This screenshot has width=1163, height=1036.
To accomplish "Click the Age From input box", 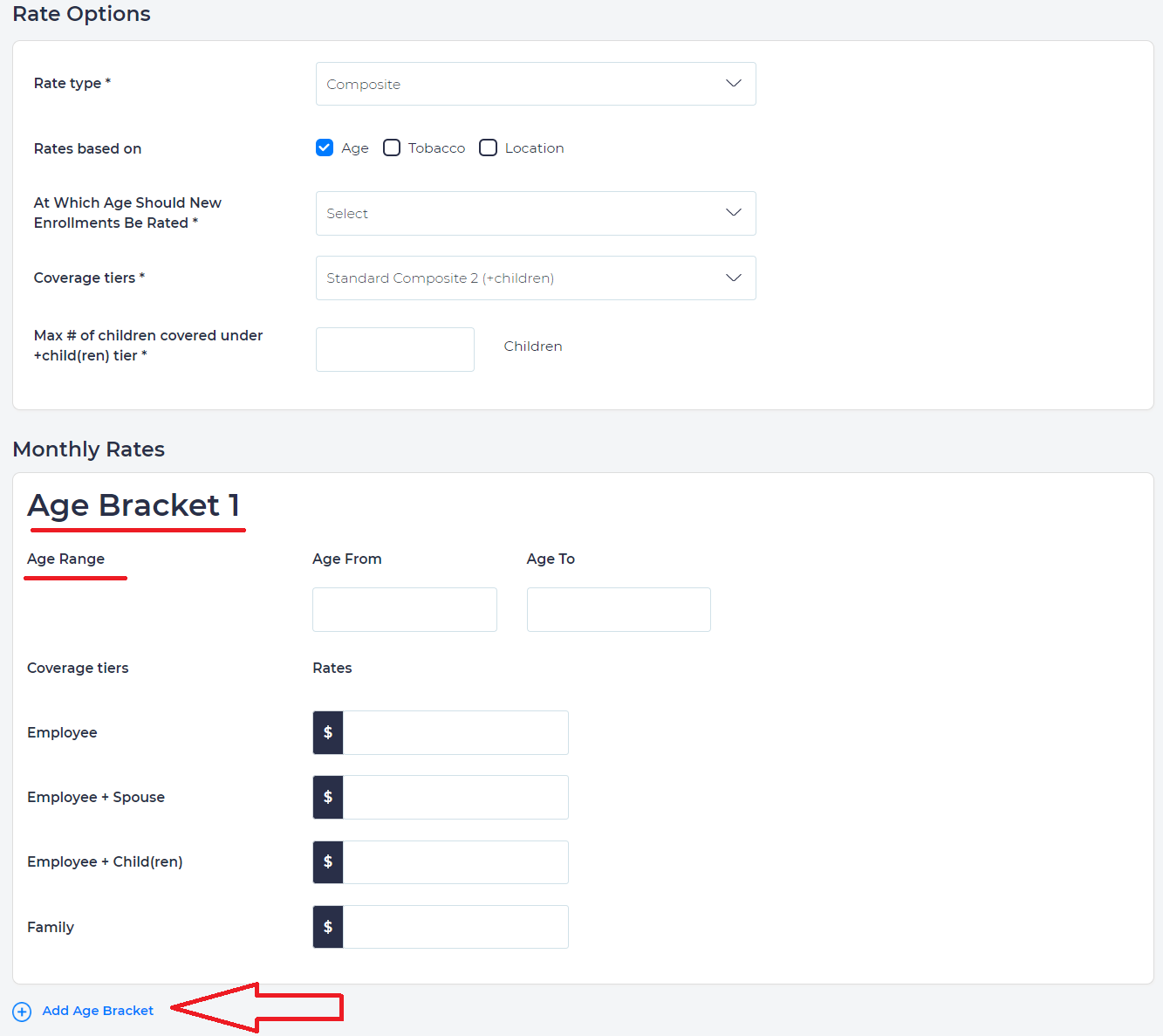I will point(404,609).
